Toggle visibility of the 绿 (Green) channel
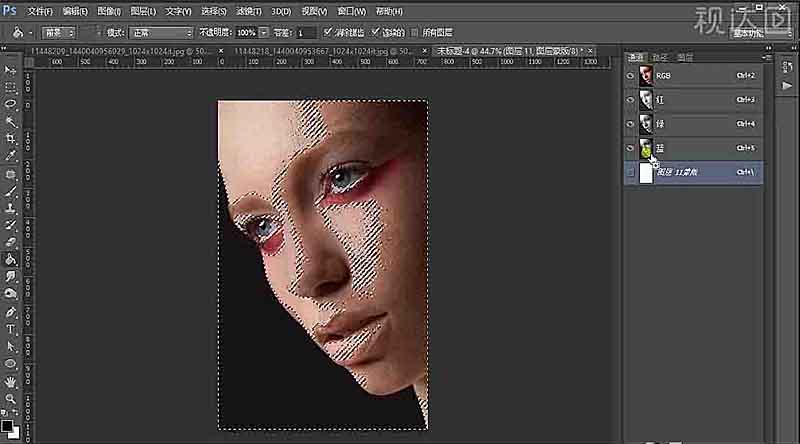The height and width of the screenshot is (444, 800). pos(631,124)
